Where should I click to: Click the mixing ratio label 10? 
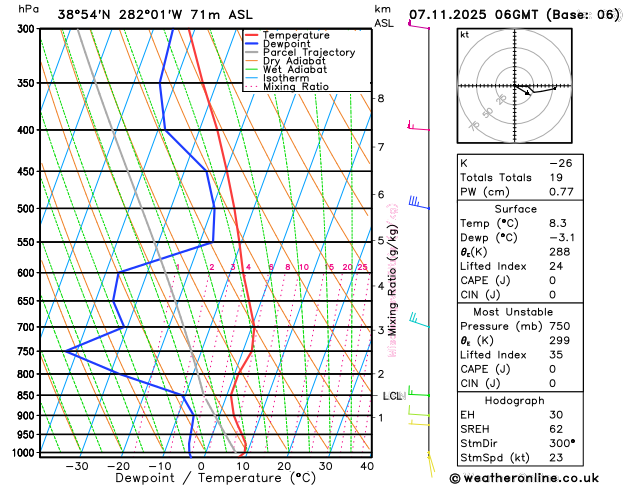pyautogui.click(x=304, y=267)
